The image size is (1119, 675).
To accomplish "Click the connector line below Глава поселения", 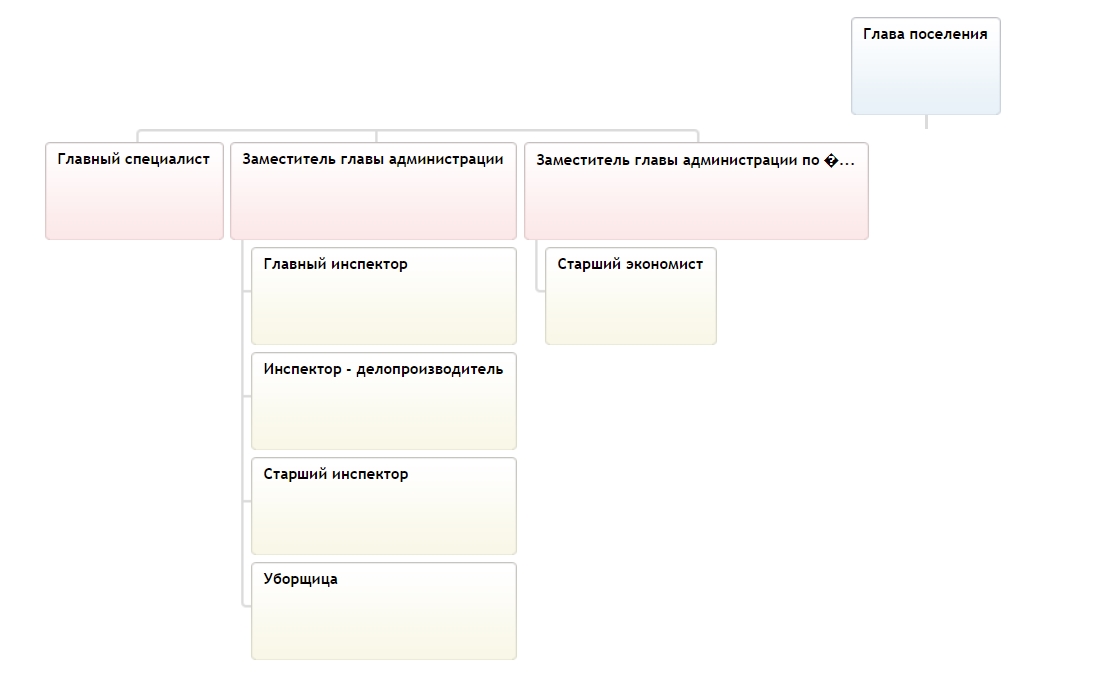I will tap(926, 122).
